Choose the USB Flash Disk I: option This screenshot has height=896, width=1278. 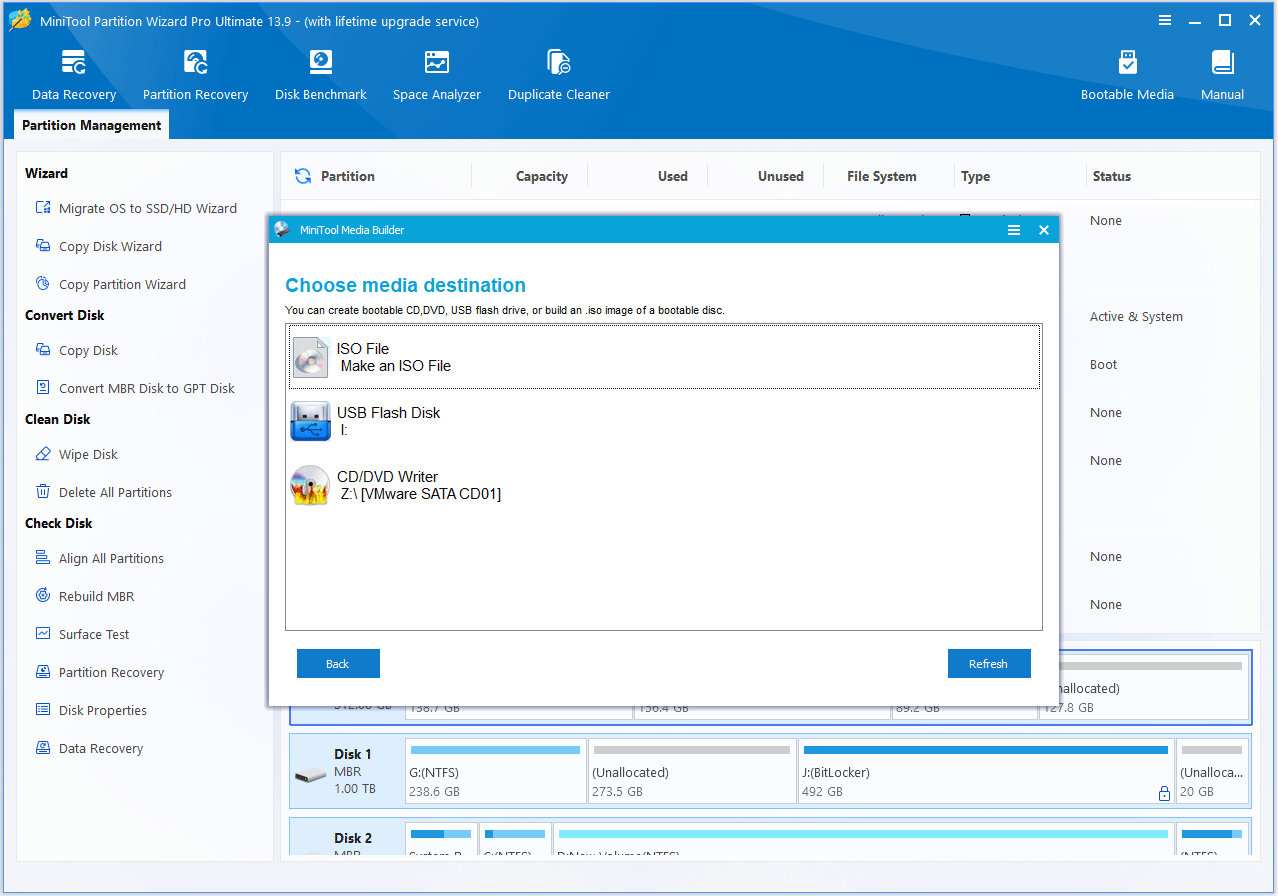click(665, 421)
